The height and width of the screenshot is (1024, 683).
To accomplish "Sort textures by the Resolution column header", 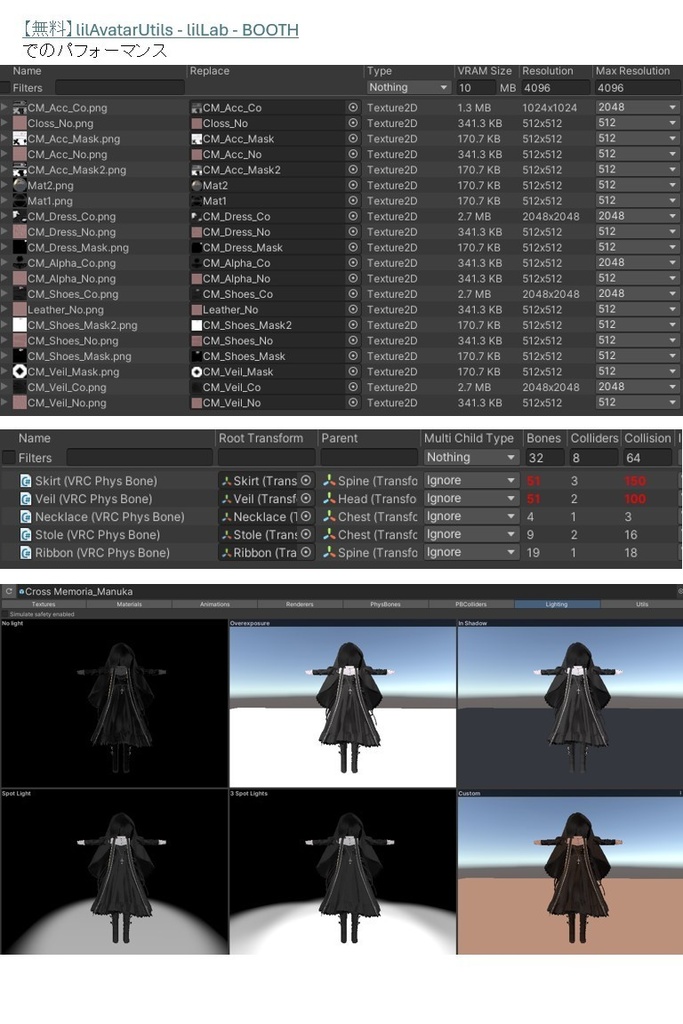I will 547,71.
